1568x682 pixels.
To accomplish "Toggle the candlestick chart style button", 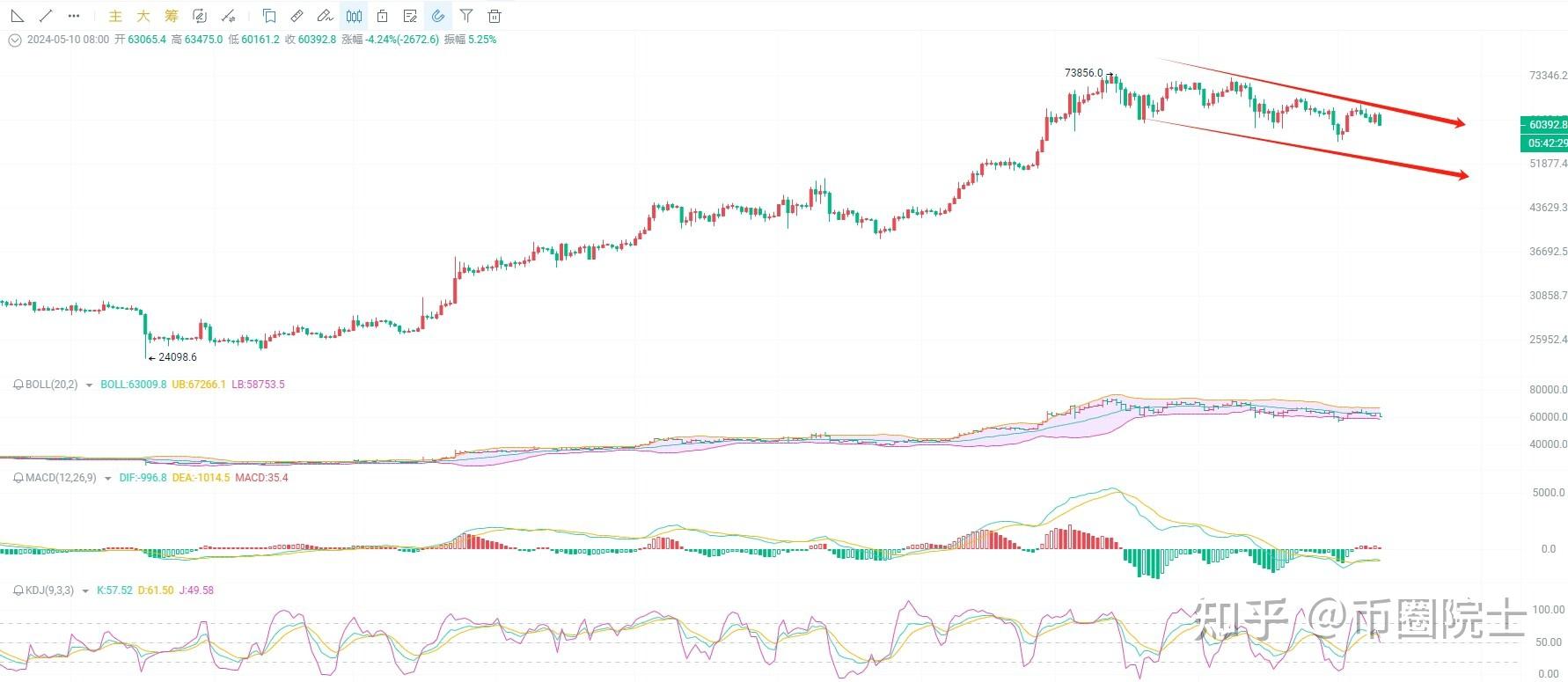I will 354,16.
